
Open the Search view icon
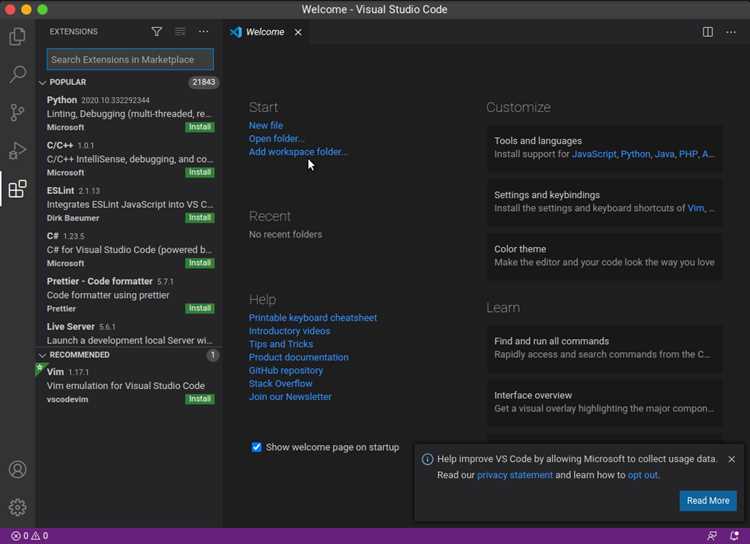[x=17, y=74]
